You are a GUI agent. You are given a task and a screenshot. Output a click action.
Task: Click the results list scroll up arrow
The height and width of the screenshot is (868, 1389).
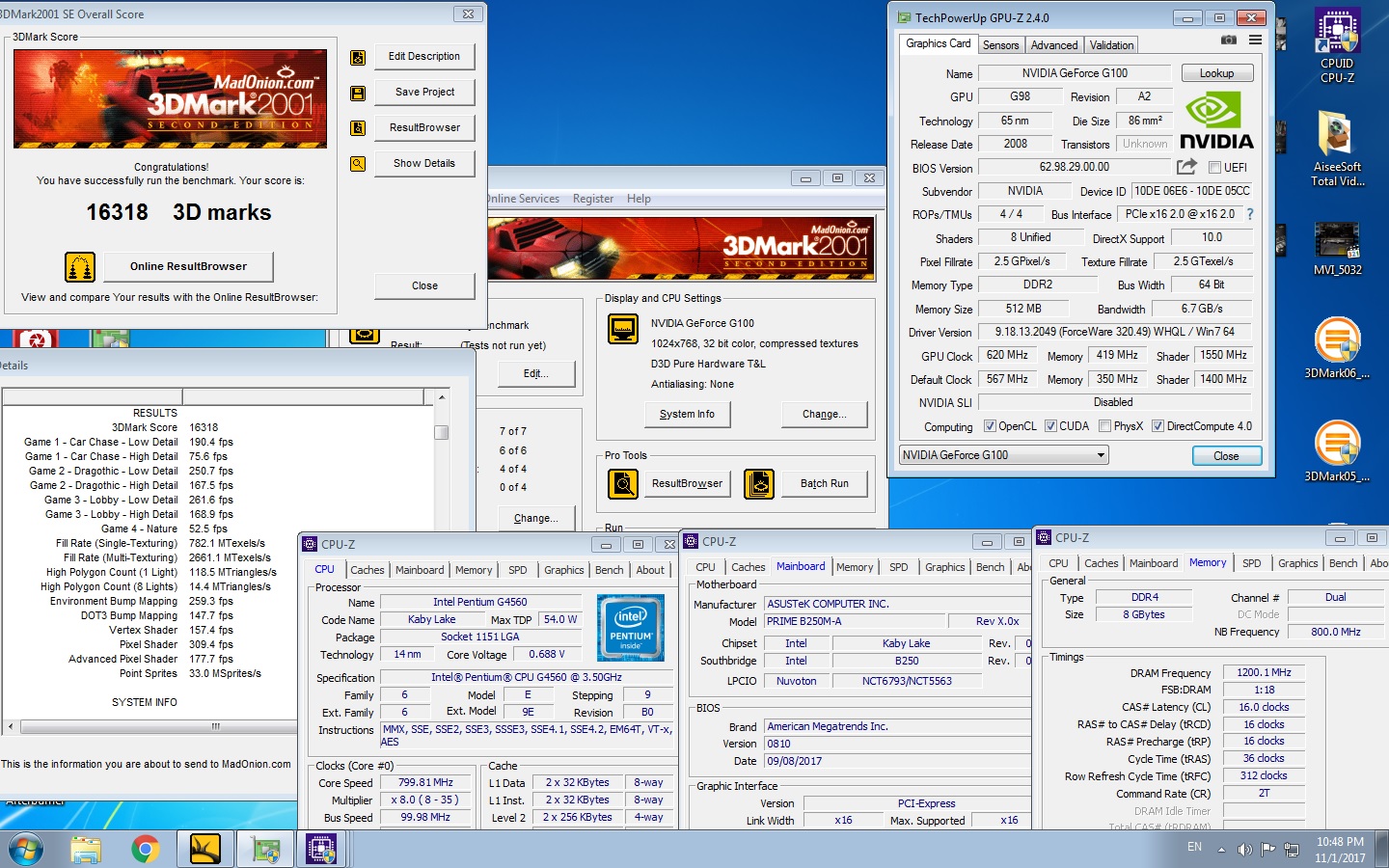point(442,397)
